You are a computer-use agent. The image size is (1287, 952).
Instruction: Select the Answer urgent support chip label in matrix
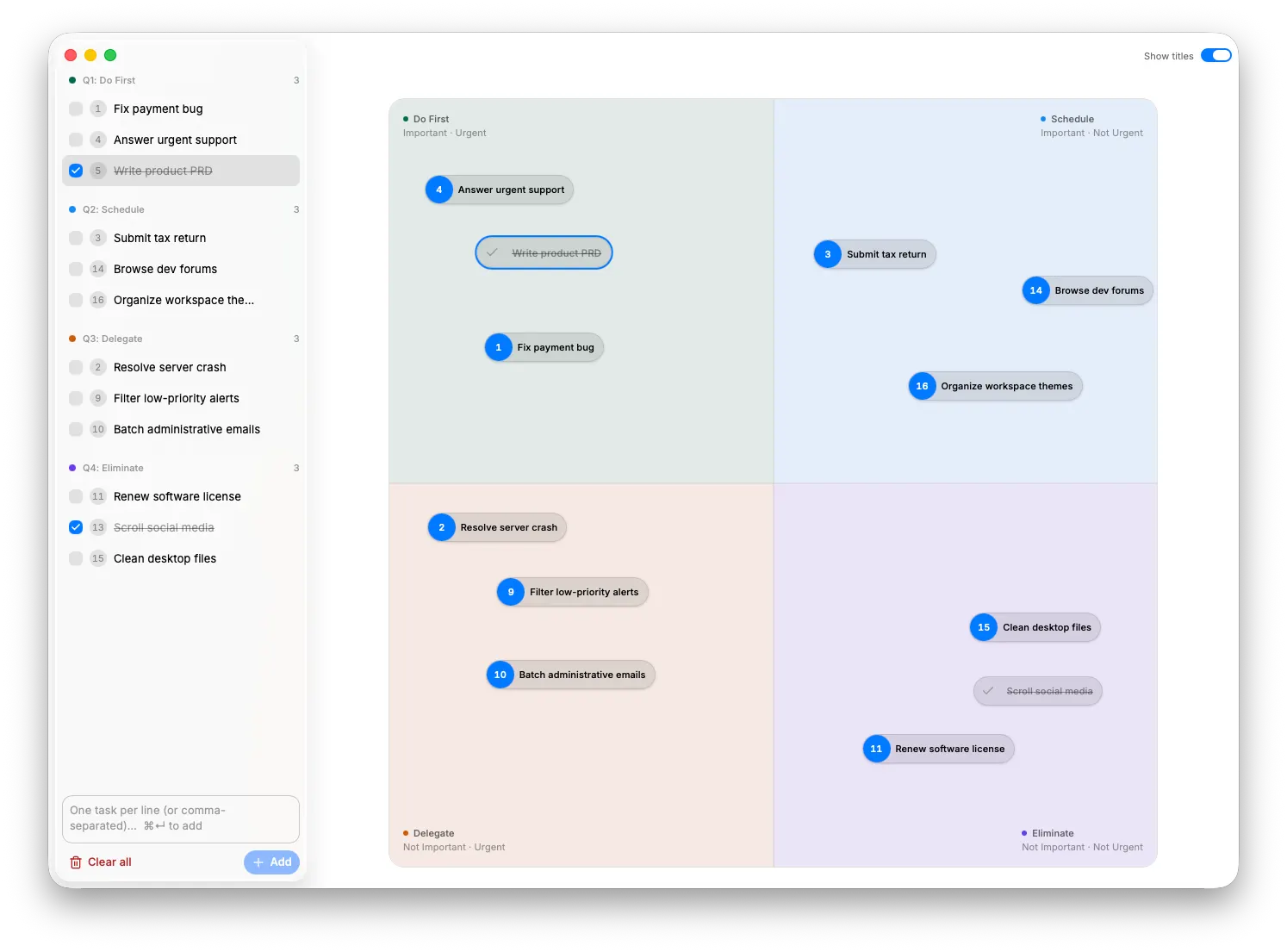(511, 190)
